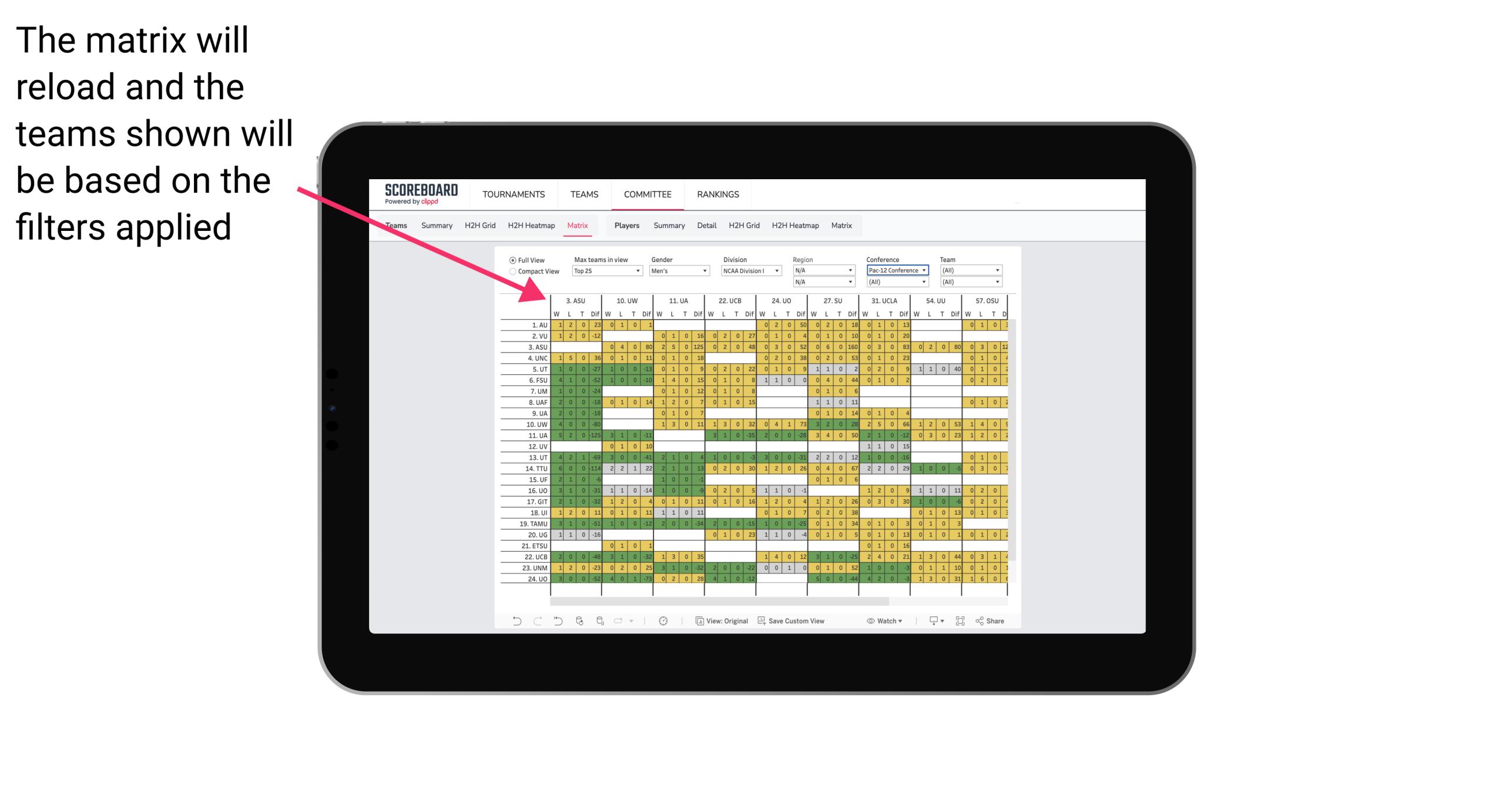1509x812 pixels.
Task: Click the Share icon button
Action: click(x=992, y=623)
